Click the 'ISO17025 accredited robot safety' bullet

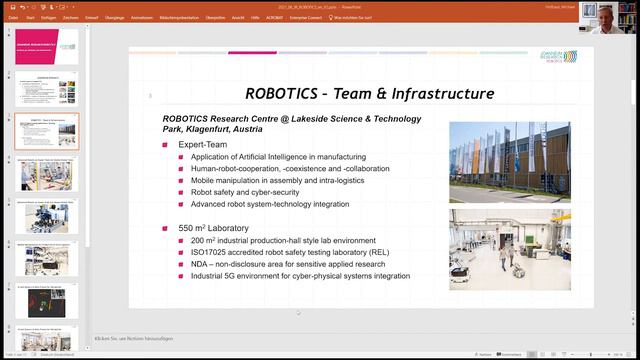(290, 252)
